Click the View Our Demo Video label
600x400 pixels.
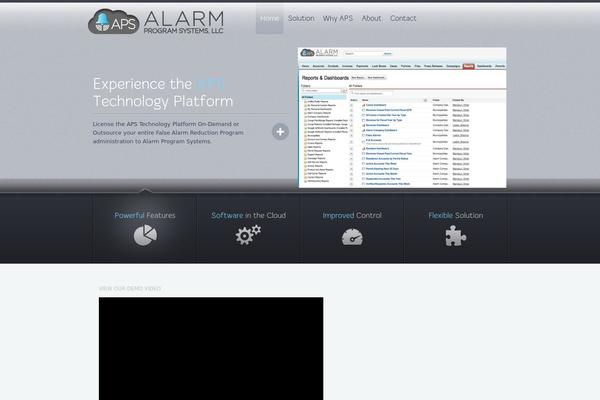click(130, 288)
